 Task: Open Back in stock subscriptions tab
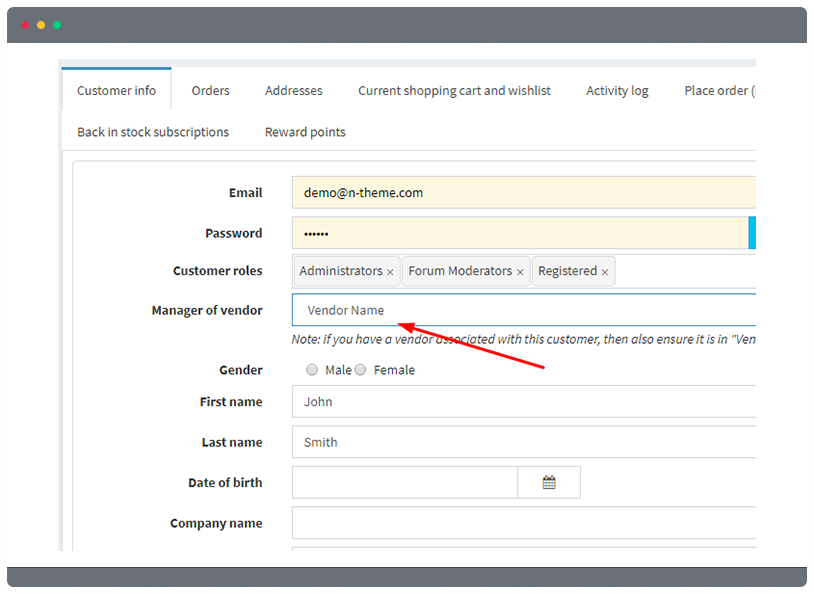(x=153, y=132)
